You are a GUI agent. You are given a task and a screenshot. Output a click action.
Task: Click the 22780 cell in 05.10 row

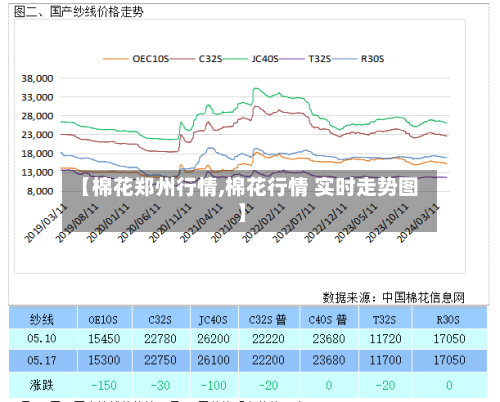coord(160,339)
